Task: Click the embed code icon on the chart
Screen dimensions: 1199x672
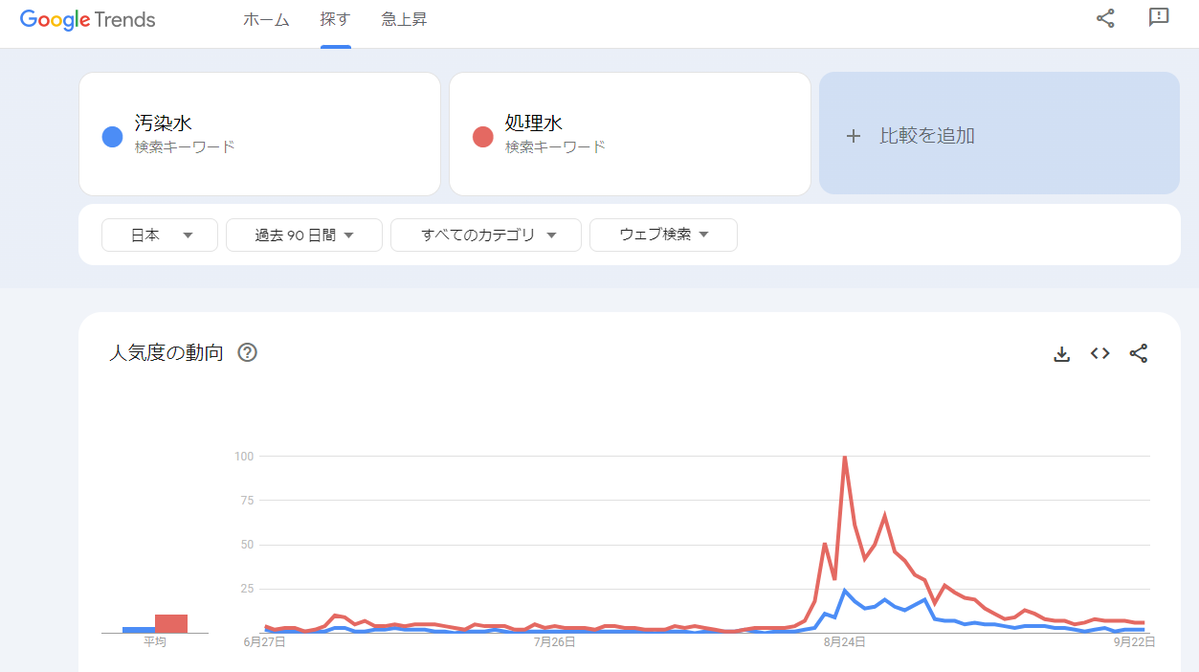Action: [1100, 353]
